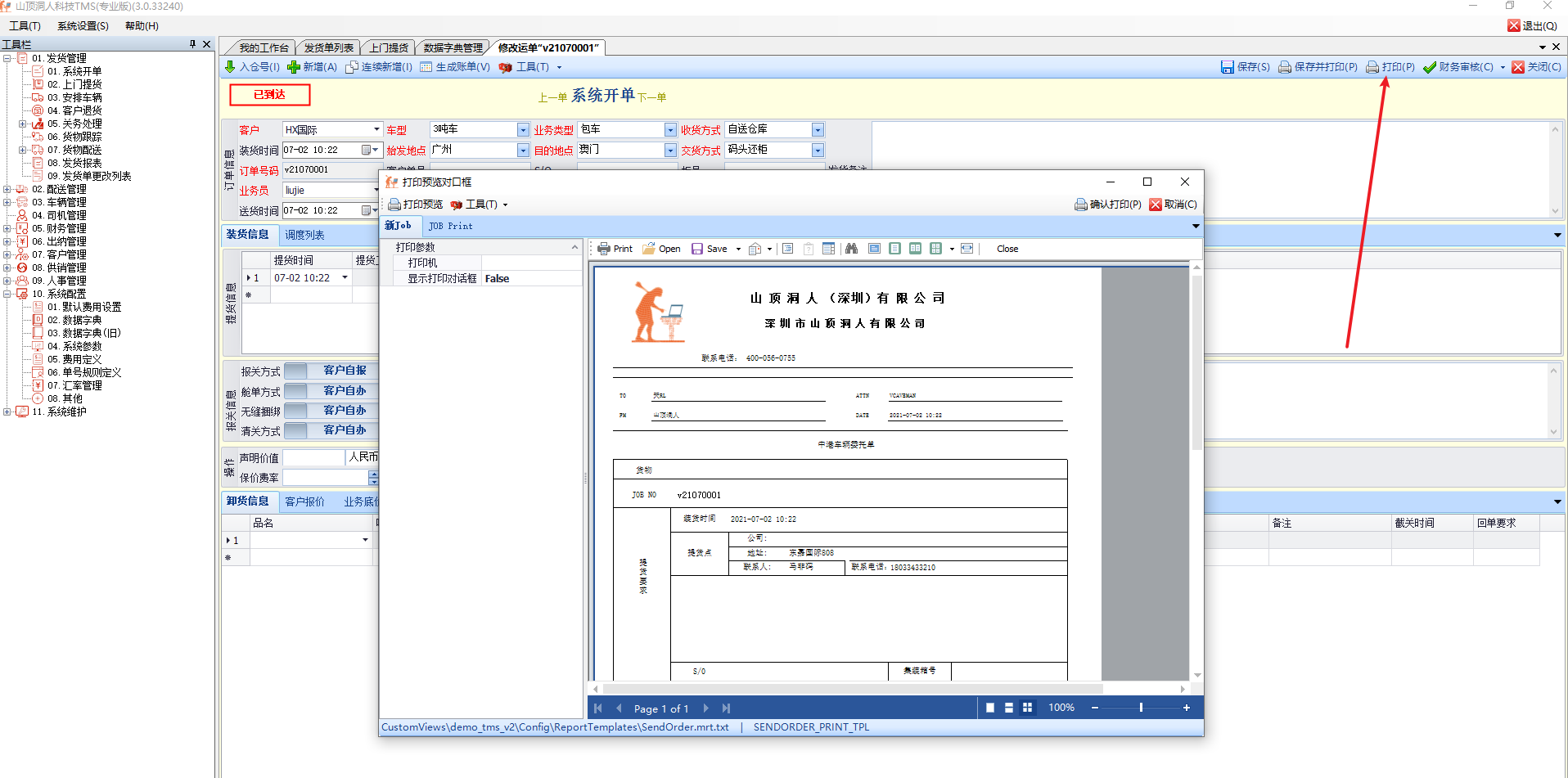This screenshot has width=1568, height=778.
Task: Expand the 02. 配送管理 tree node
Action: click(x=7, y=189)
